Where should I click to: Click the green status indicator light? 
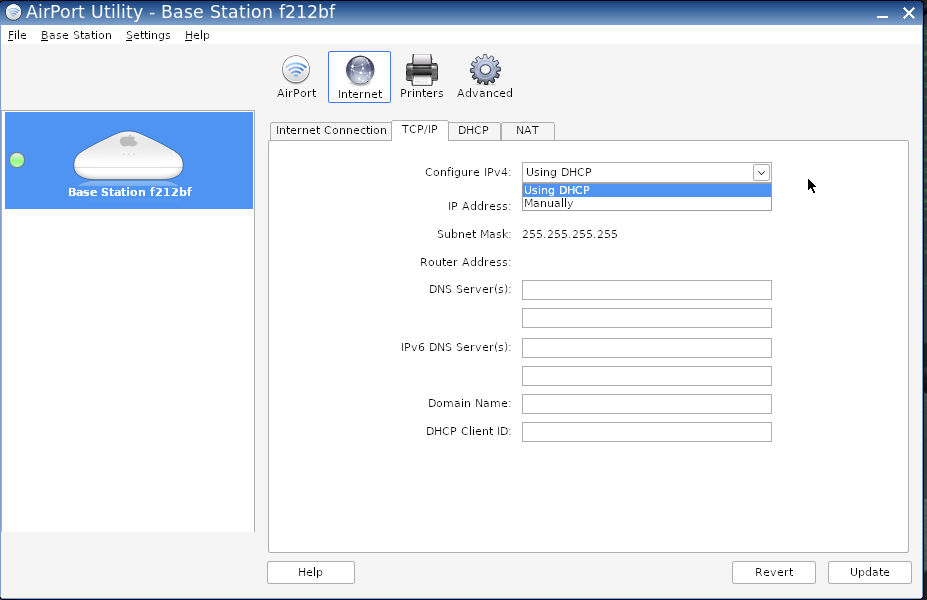(x=17, y=160)
